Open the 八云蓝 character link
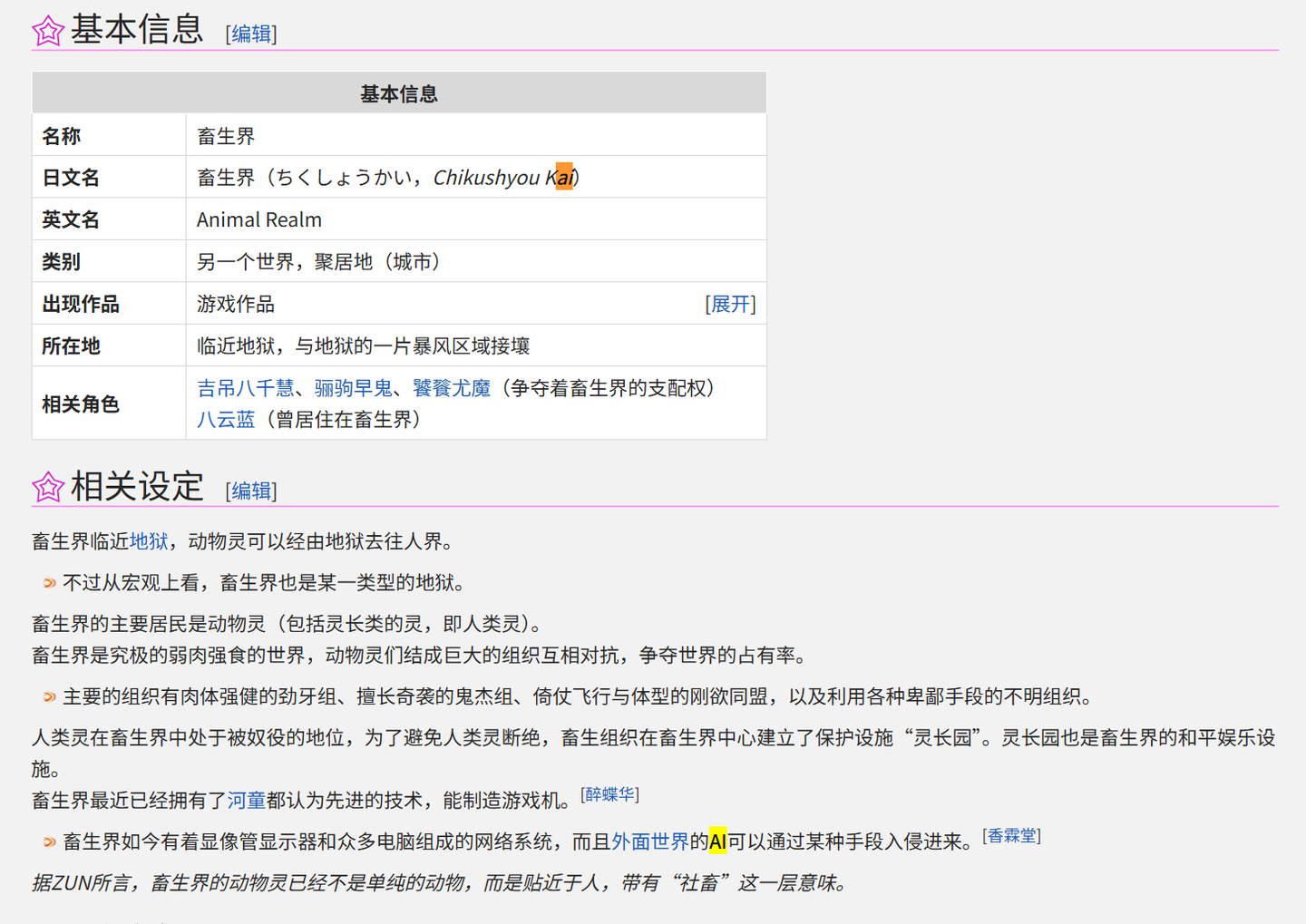This screenshot has height=924, width=1306. 226,420
